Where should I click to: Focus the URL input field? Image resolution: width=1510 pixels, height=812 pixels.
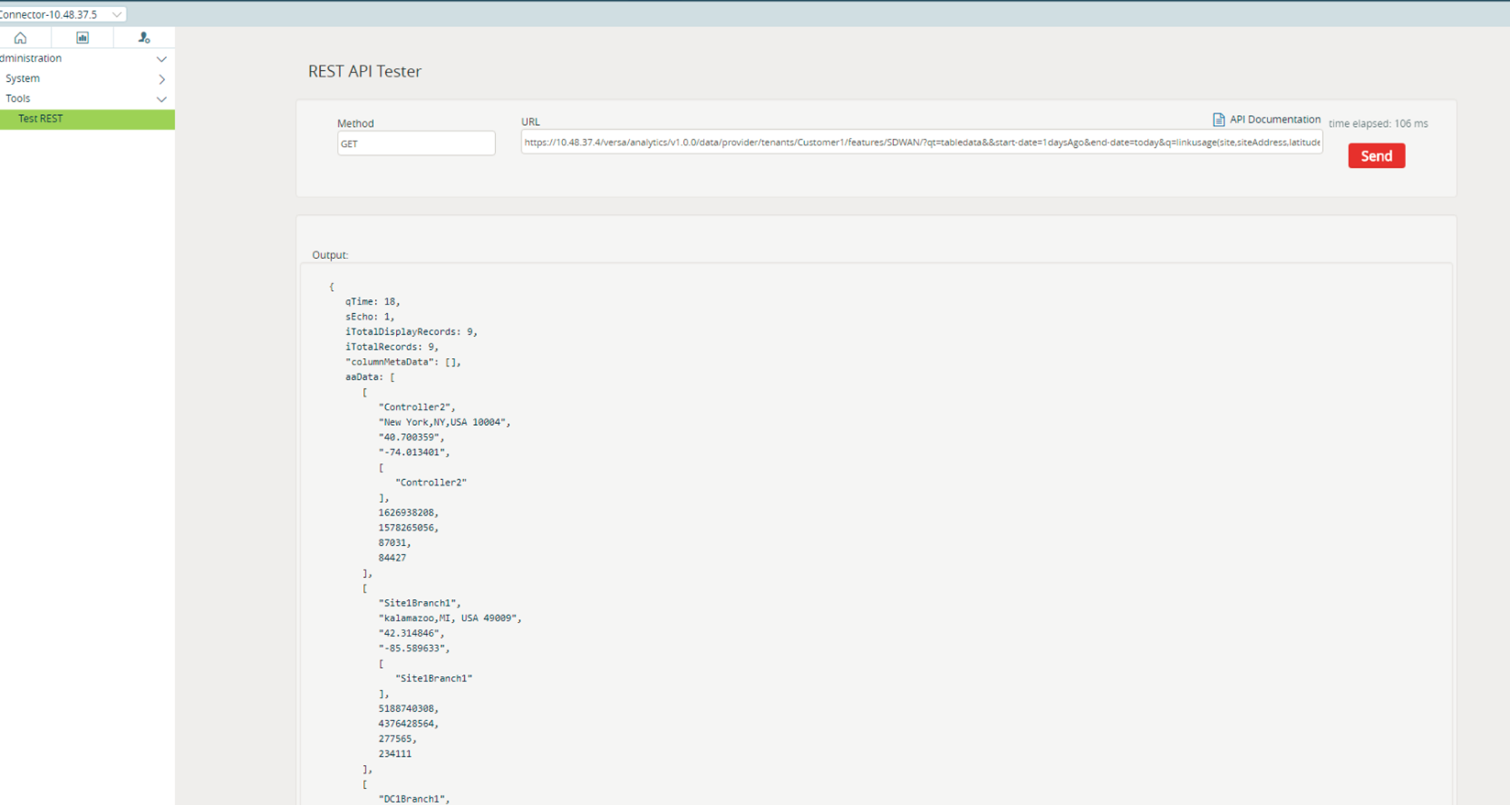[921, 142]
